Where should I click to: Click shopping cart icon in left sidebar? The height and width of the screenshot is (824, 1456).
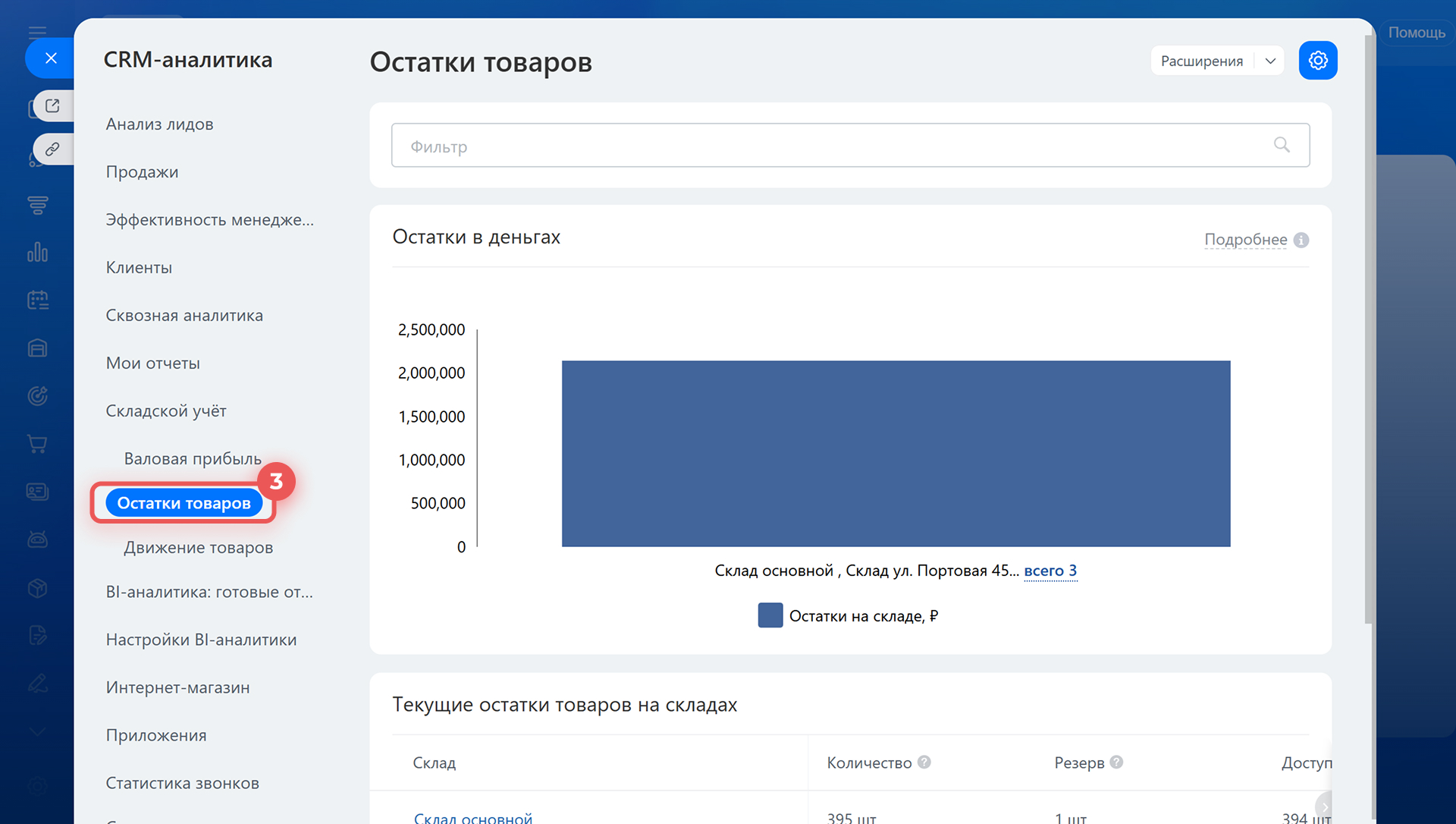coord(37,444)
